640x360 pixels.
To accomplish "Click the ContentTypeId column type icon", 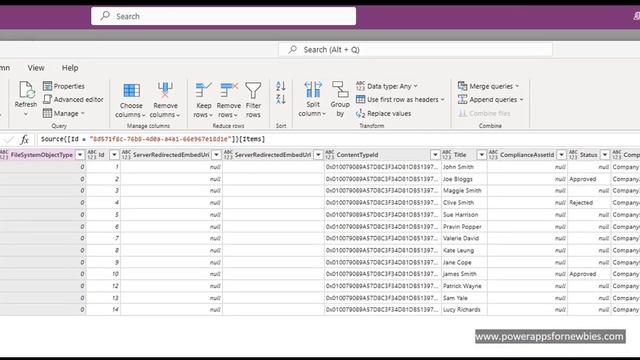I will point(330,155).
